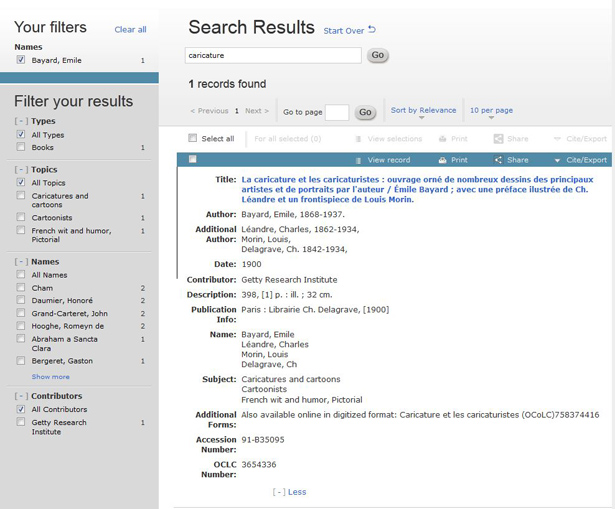Click Paris : Librairie Ch. Delagrave publication info
This screenshot has width=615, height=509.
click(x=315, y=310)
